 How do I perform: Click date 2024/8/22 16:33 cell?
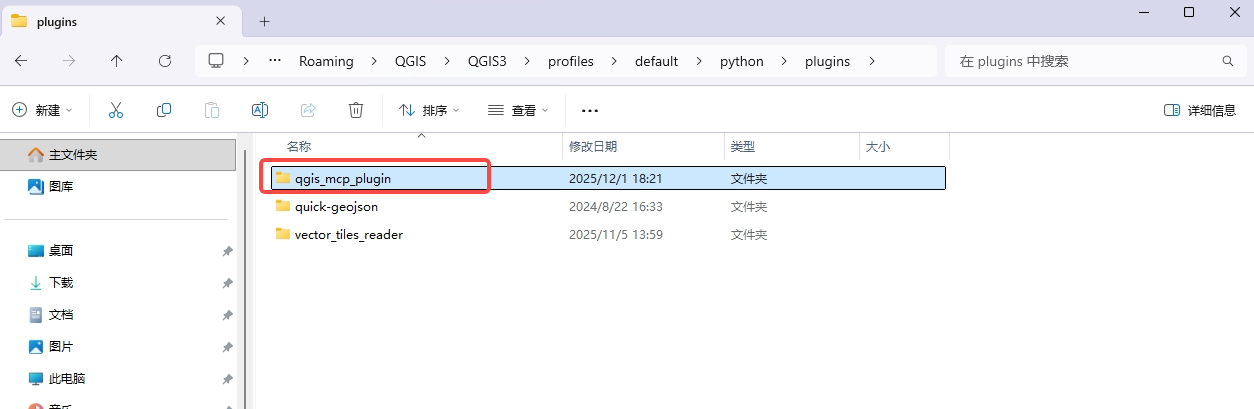click(616, 206)
